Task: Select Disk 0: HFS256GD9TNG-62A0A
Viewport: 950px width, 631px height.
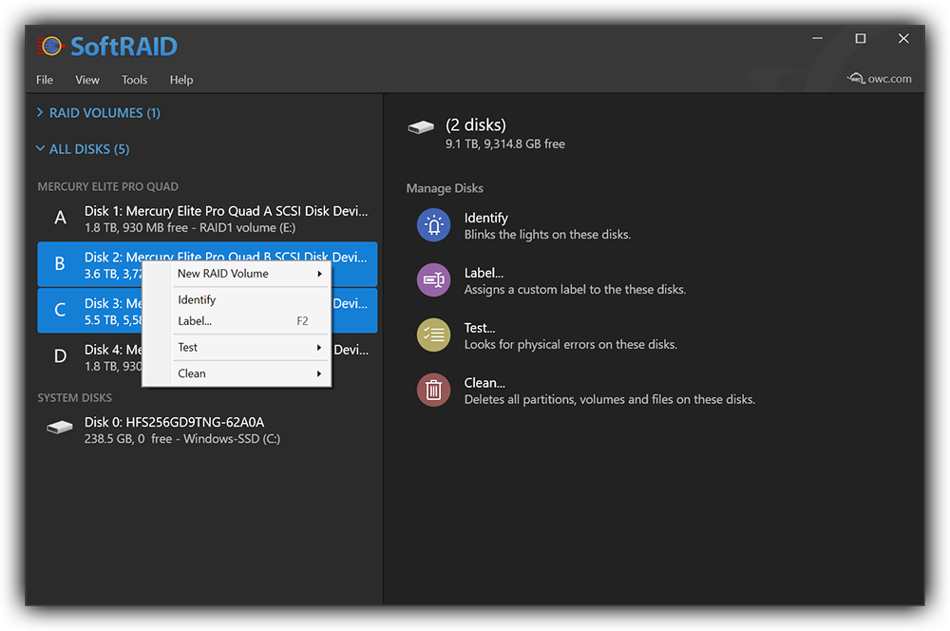Action: point(207,430)
